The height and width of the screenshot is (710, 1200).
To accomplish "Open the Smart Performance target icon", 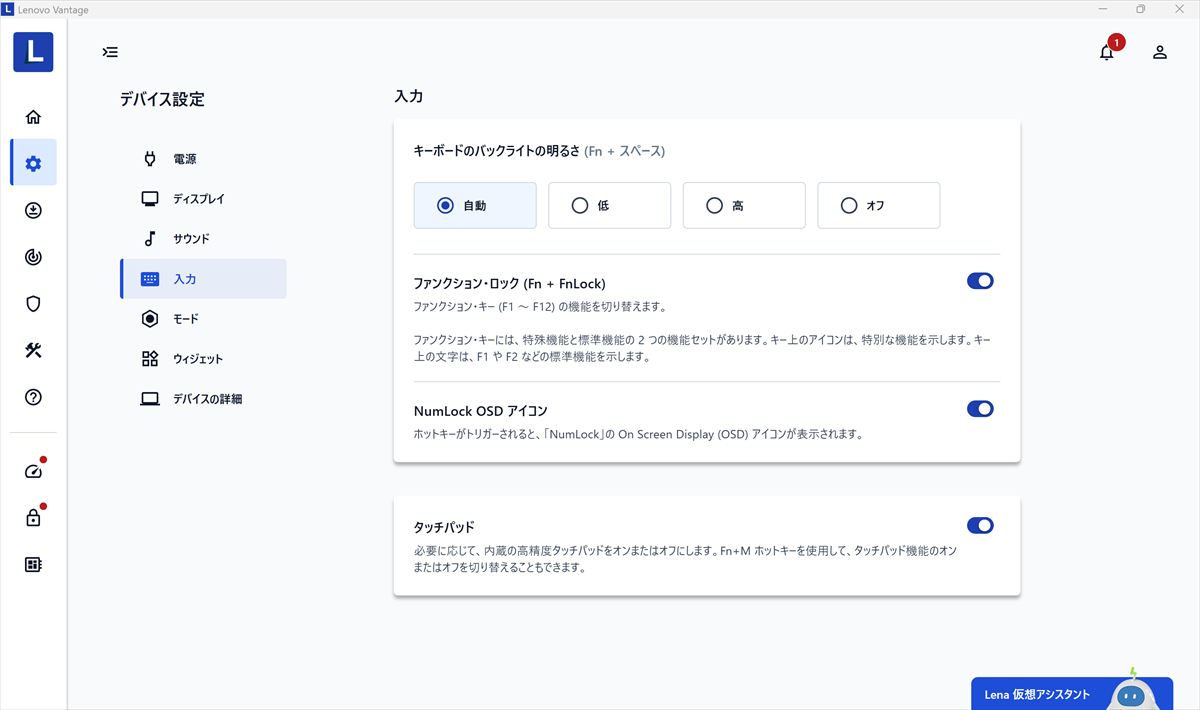I will pyautogui.click(x=33, y=257).
